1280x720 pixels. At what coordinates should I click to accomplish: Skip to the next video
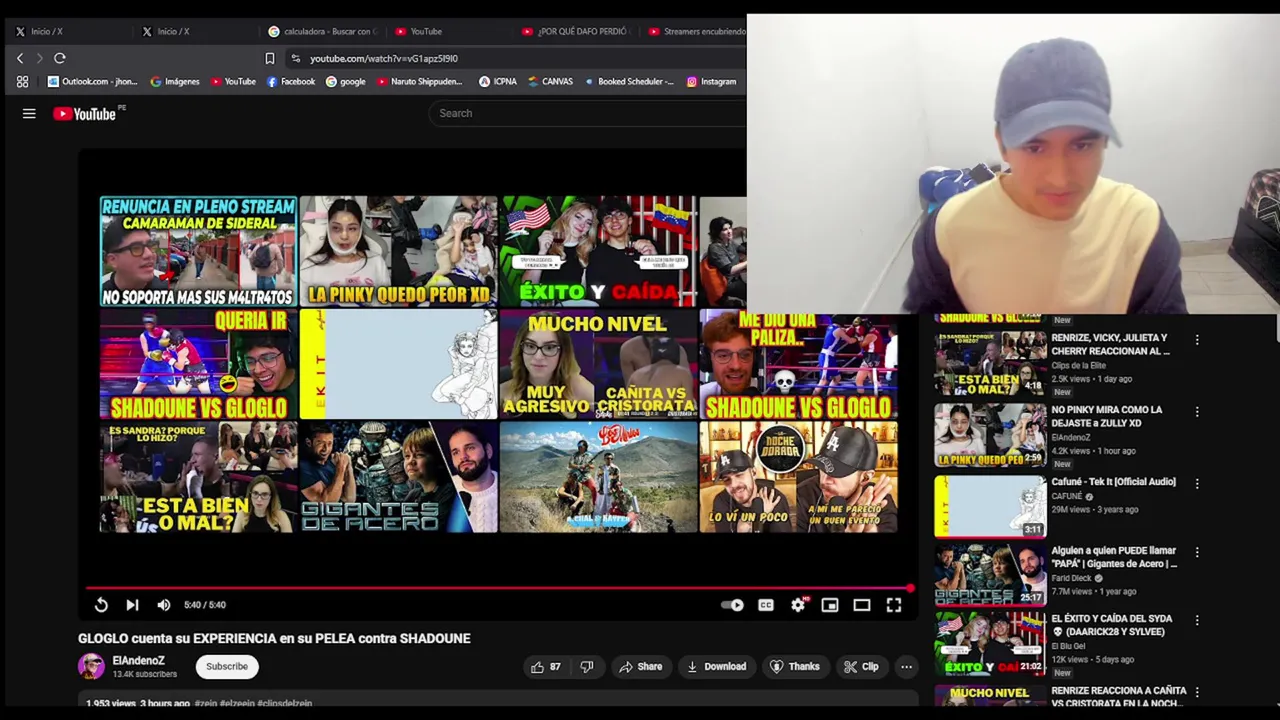pos(132,605)
